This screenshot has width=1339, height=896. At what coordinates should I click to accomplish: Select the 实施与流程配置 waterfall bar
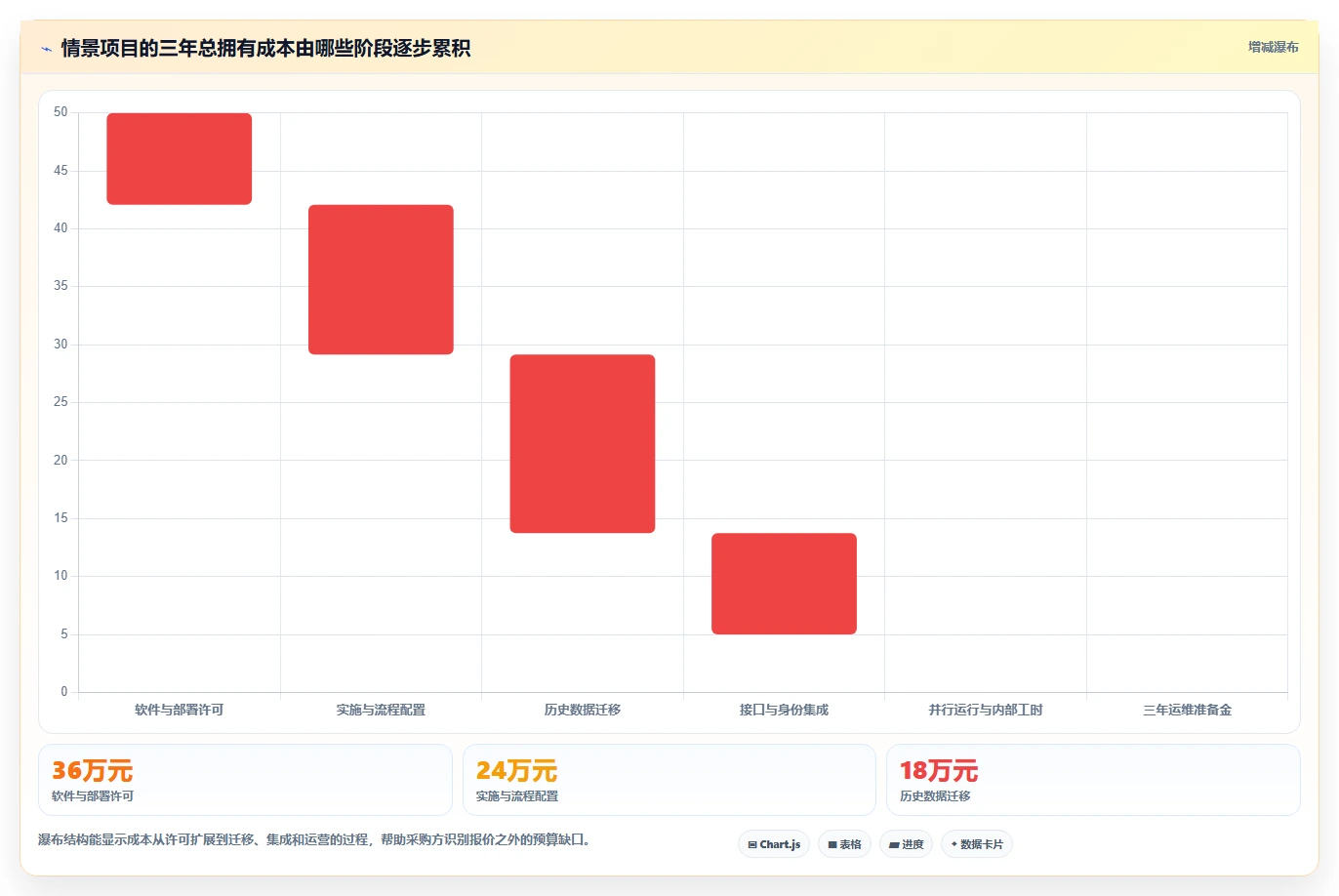click(381, 279)
